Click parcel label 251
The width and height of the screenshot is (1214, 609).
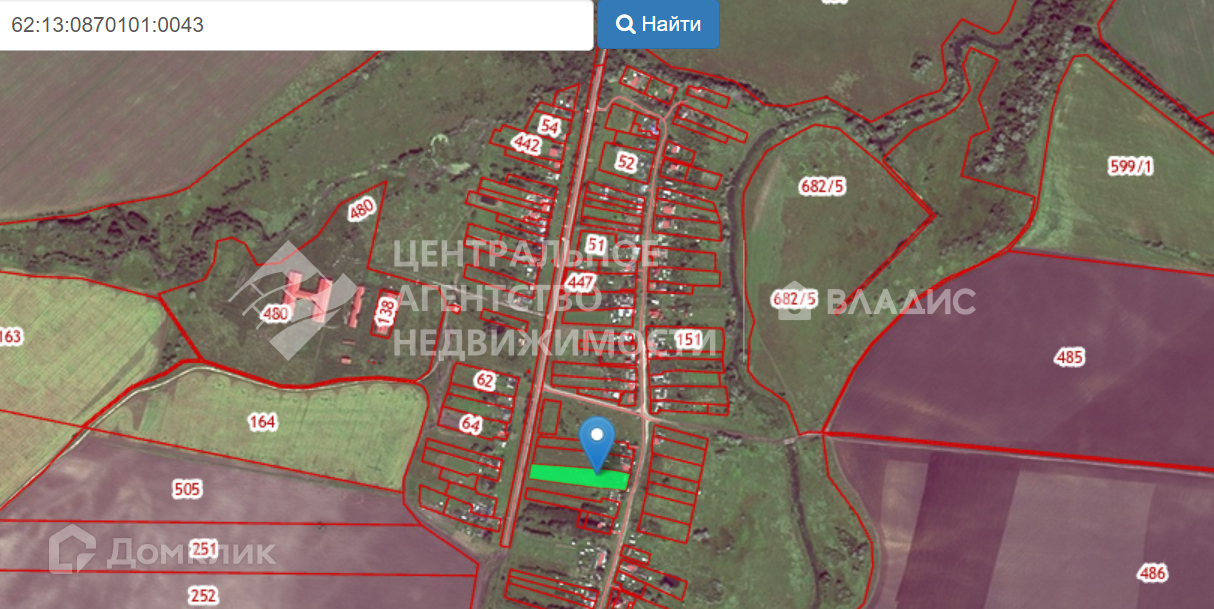pos(204,549)
